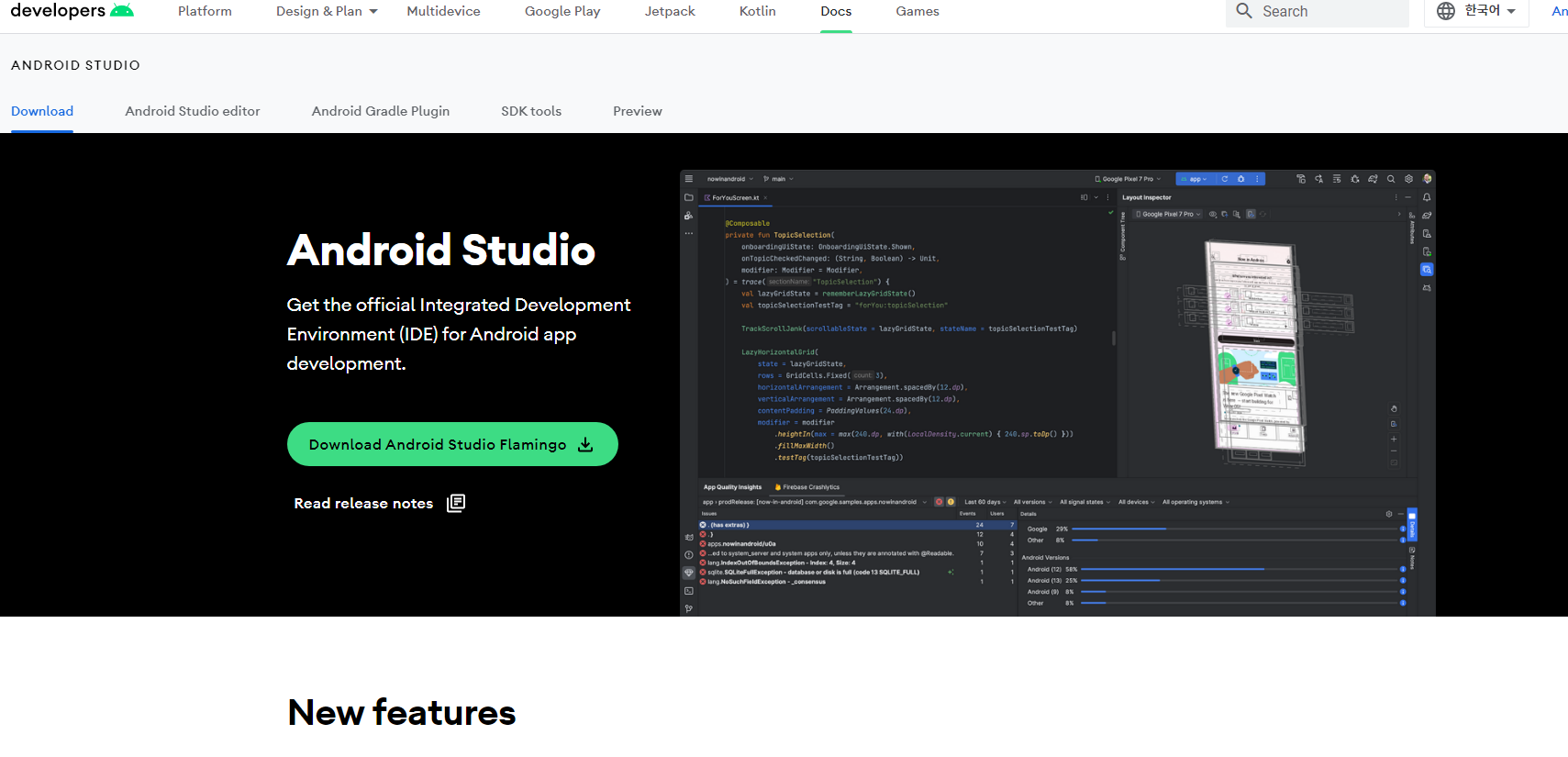Click the Git branch icon at the IDE bottom-left
The width and height of the screenshot is (1568, 757).
tap(689, 608)
